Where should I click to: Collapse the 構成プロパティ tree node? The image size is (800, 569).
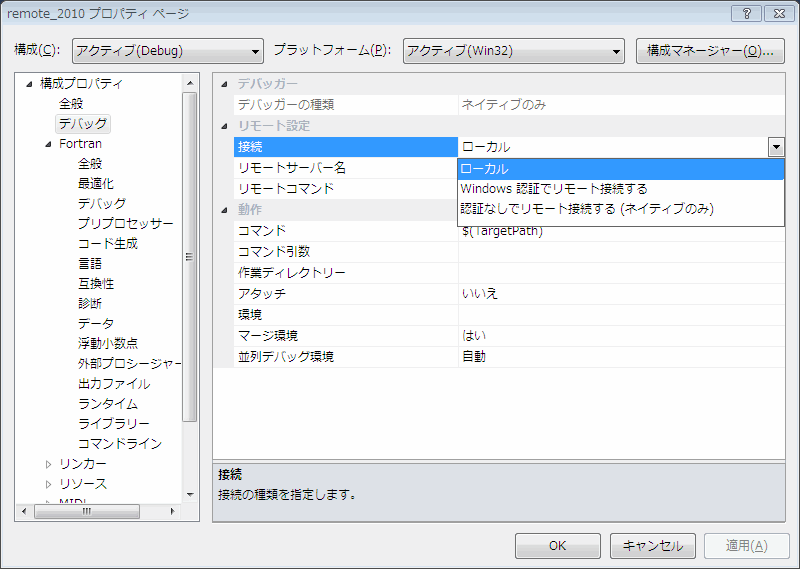(x=29, y=84)
